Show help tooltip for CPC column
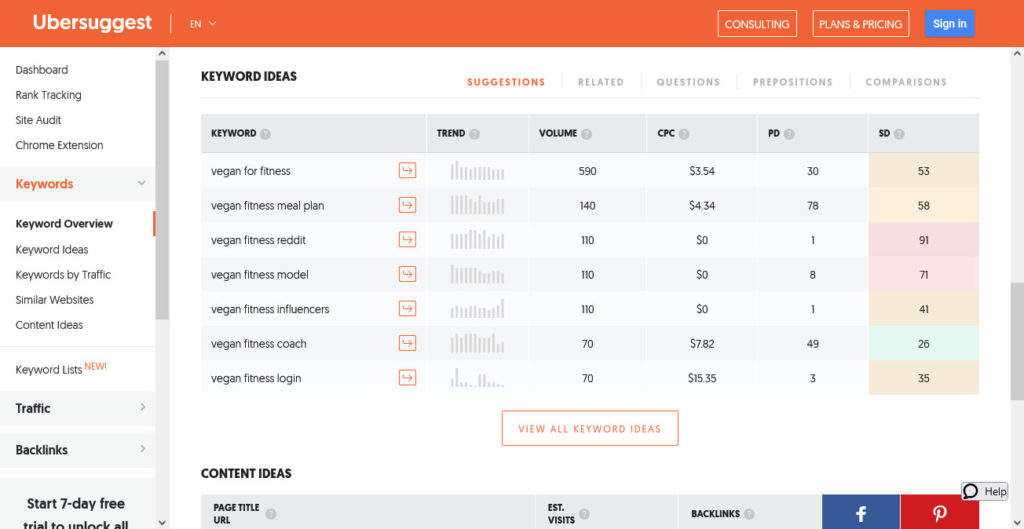Image resolution: width=1024 pixels, height=529 pixels. [684, 134]
